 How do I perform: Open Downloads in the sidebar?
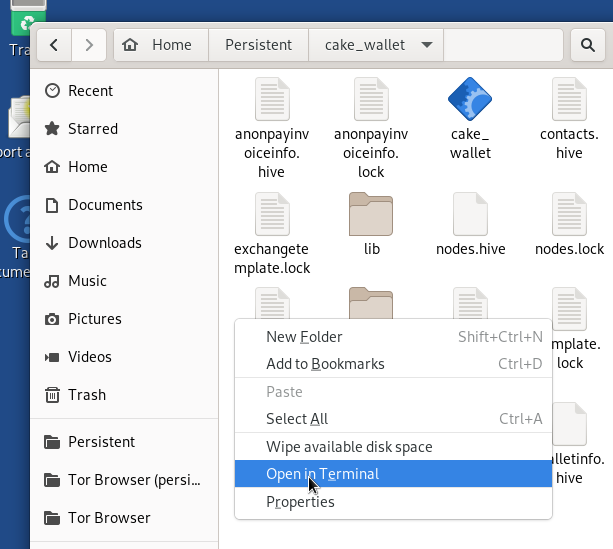pyautogui.click(x=104, y=243)
